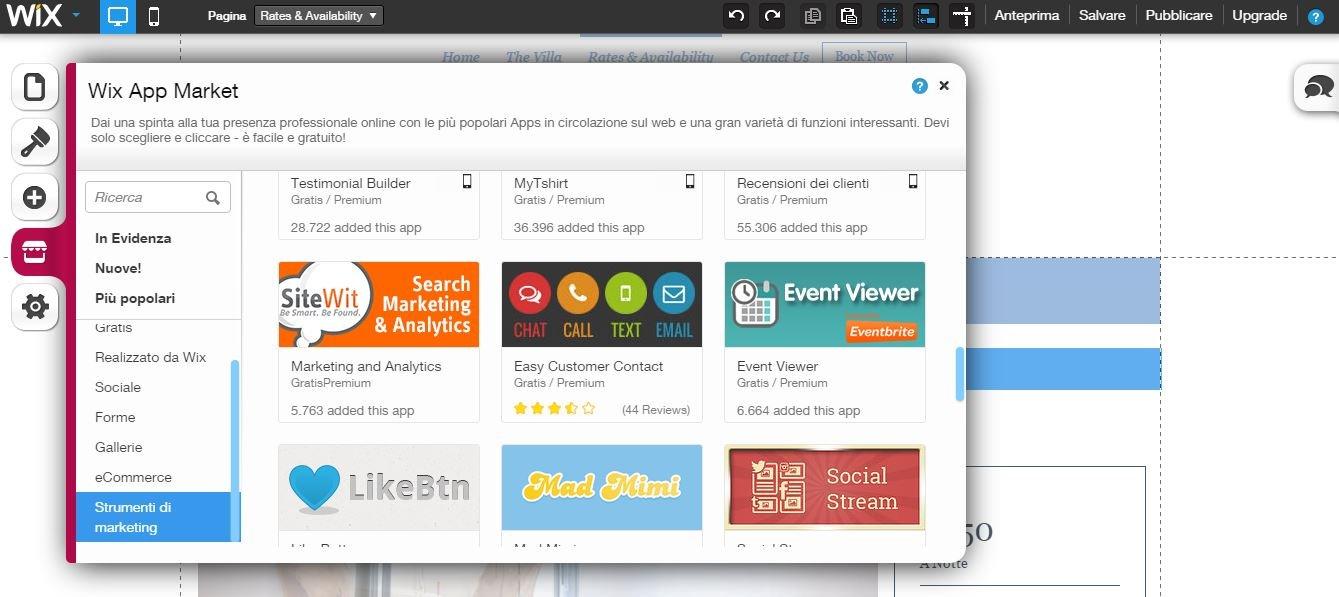1339x597 pixels.
Task: Select the eCommerce category
Action: coord(133,477)
